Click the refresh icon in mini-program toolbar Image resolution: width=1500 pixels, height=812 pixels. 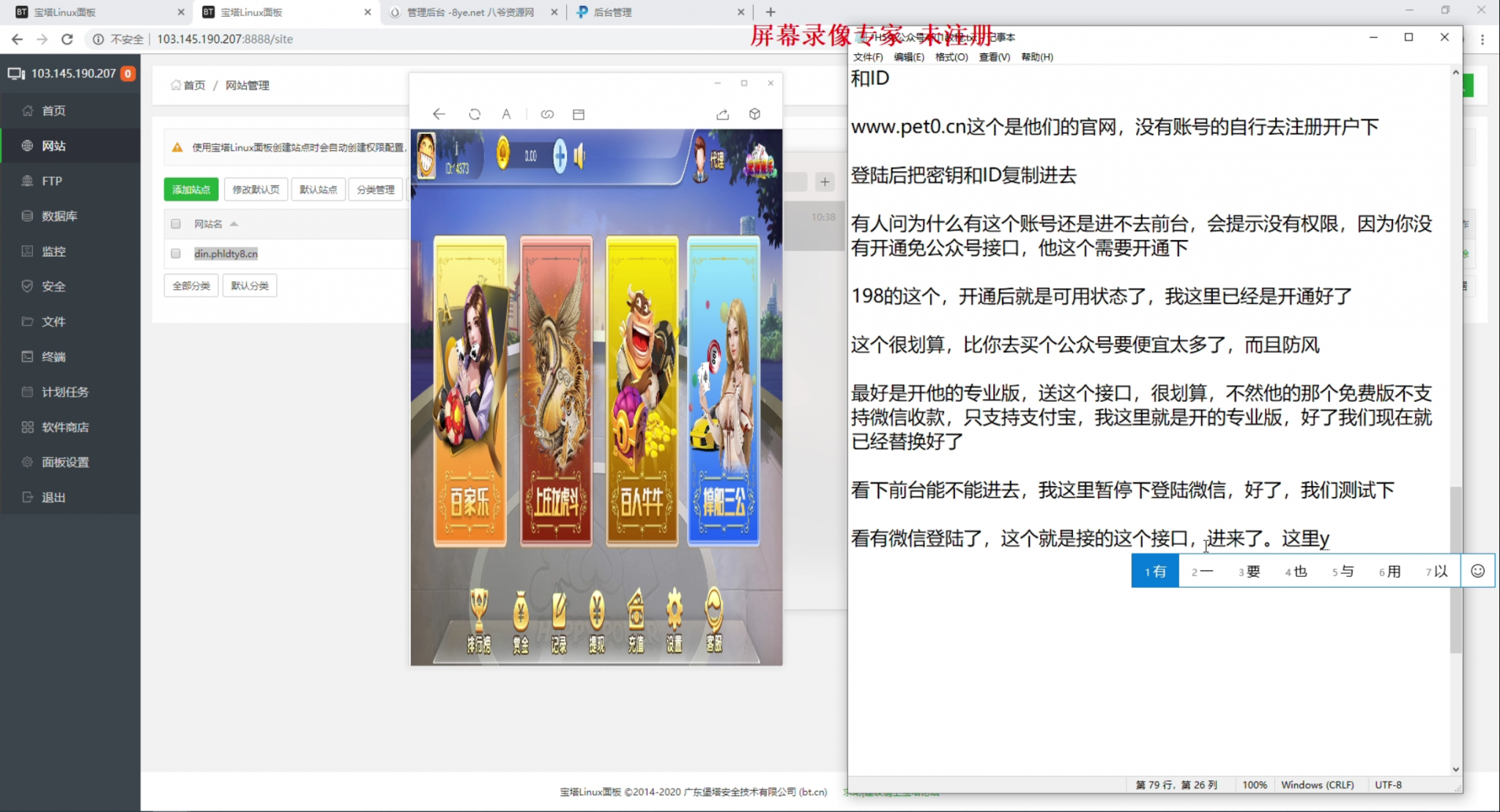tap(475, 114)
